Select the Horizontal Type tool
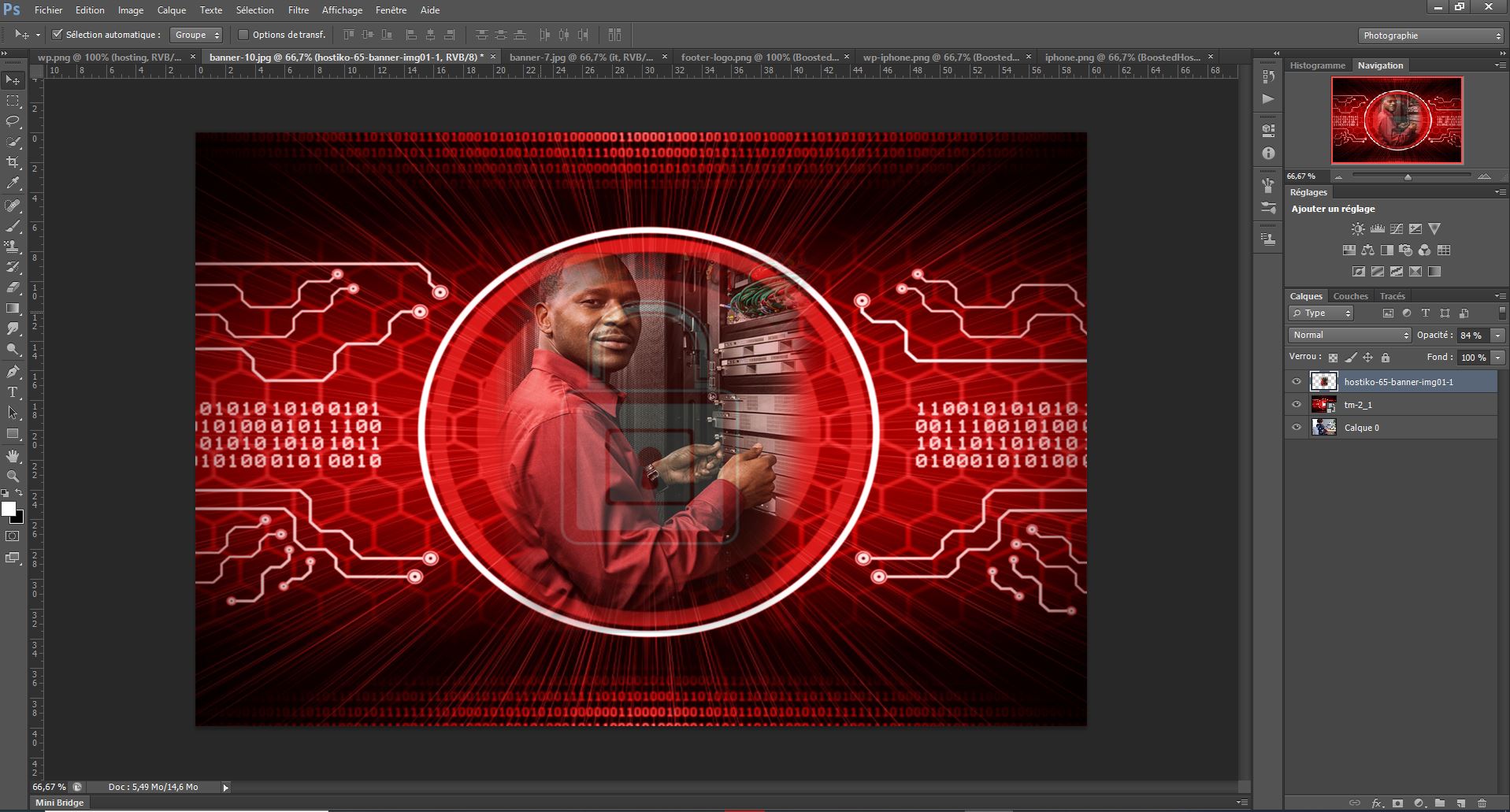Image resolution: width=1510 pixels, height=812 pixels. pos(13,392)
